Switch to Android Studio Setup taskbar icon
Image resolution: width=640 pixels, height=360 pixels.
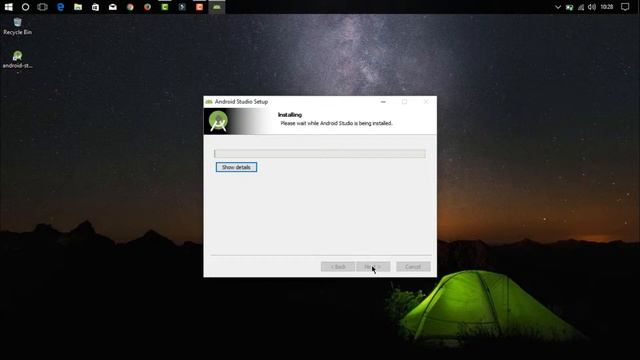pyautogui.click(x=217, y=7)
